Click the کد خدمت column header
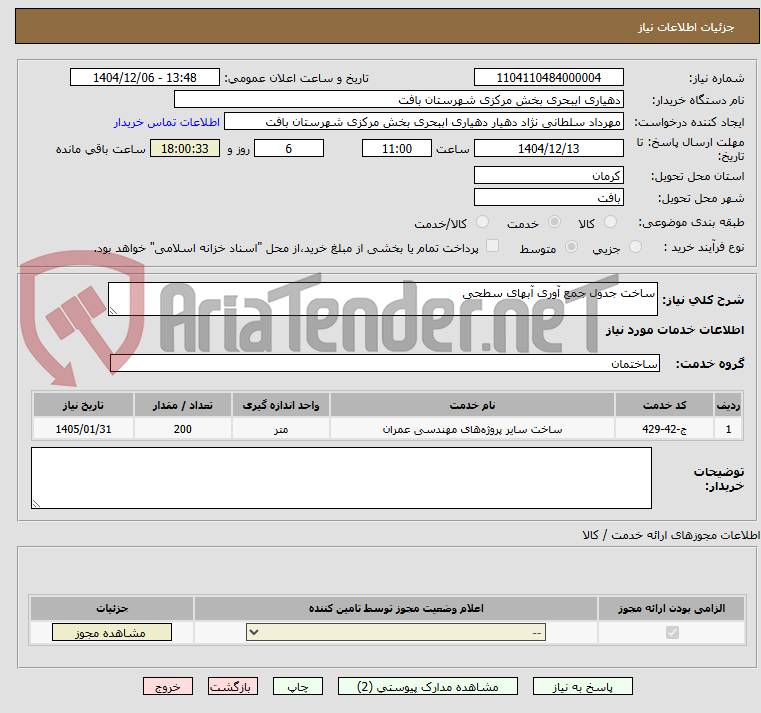The width and height of the screenshot is (761, 713). click(x=664, y=405)
